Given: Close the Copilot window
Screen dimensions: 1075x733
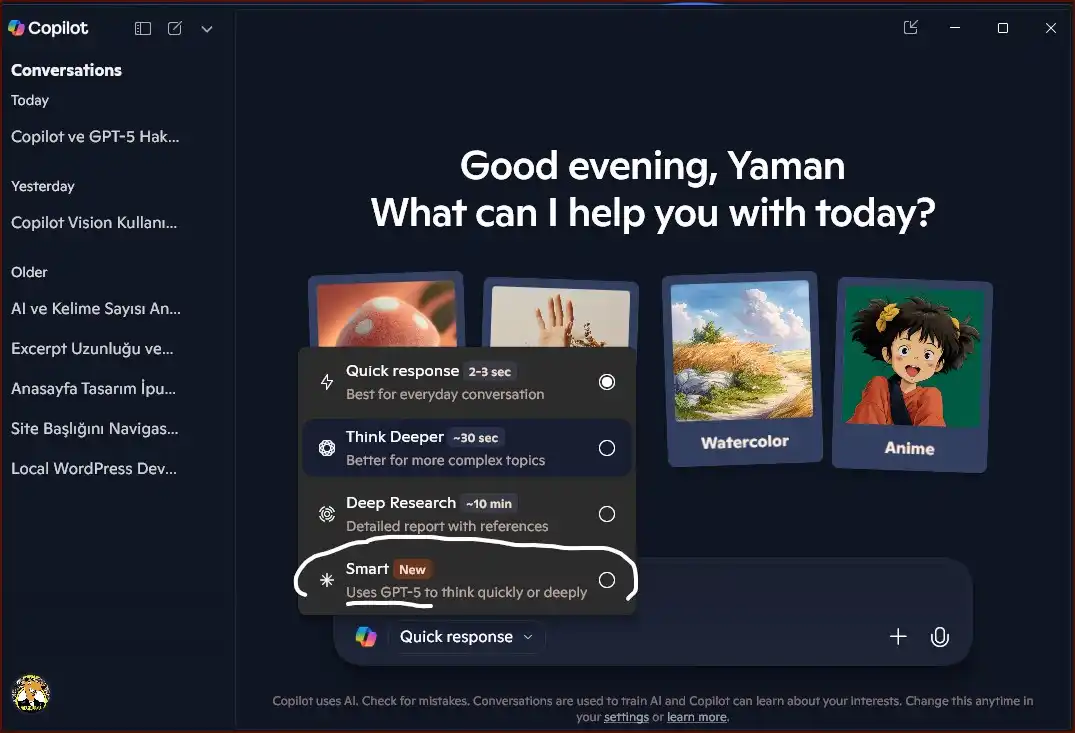Looking at the screenshot, I should pyautogui.click(x=1050, y=28).
